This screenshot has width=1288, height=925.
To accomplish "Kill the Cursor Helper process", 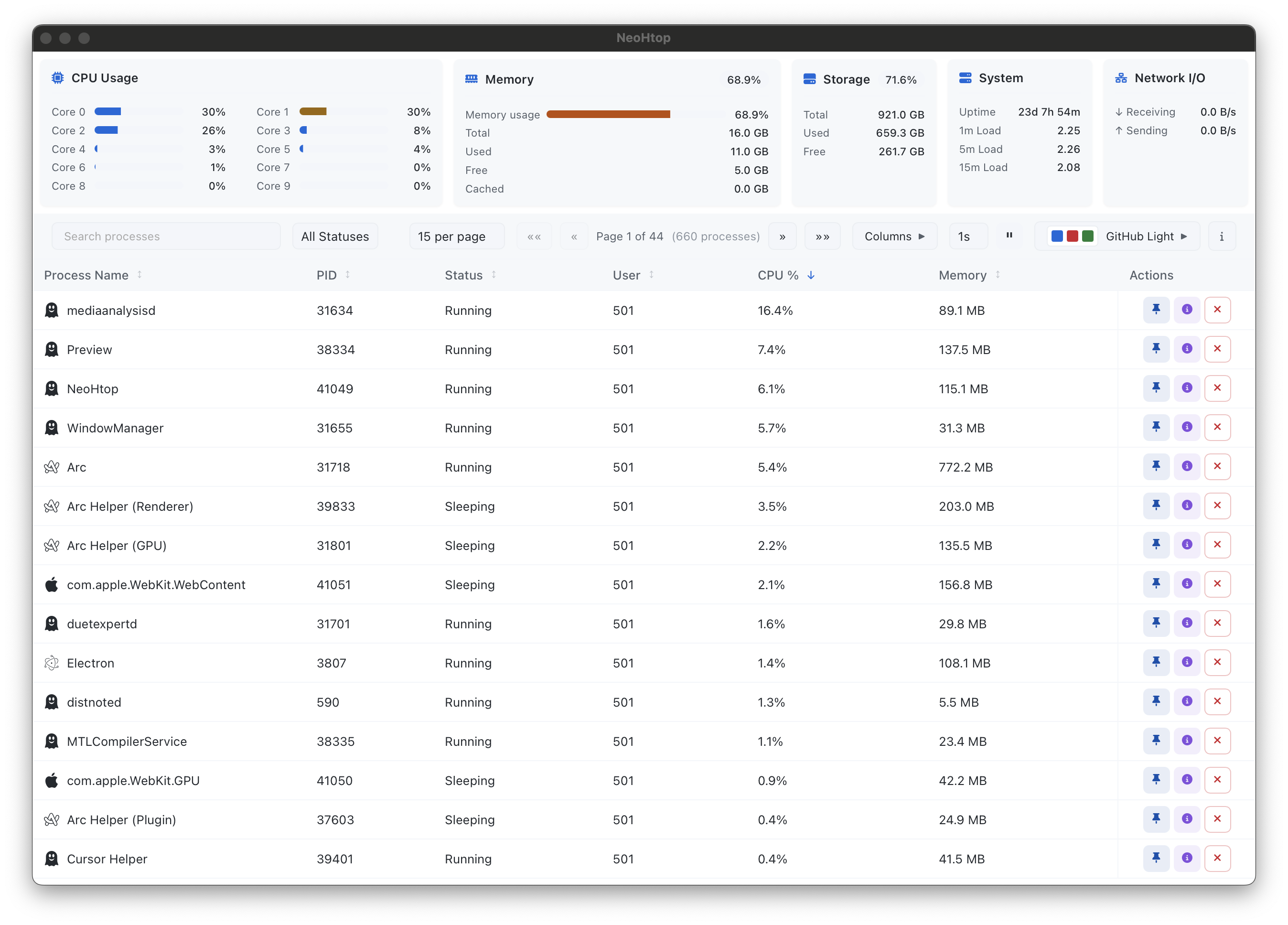I will pyautogui.click(x=1217, y=859).
